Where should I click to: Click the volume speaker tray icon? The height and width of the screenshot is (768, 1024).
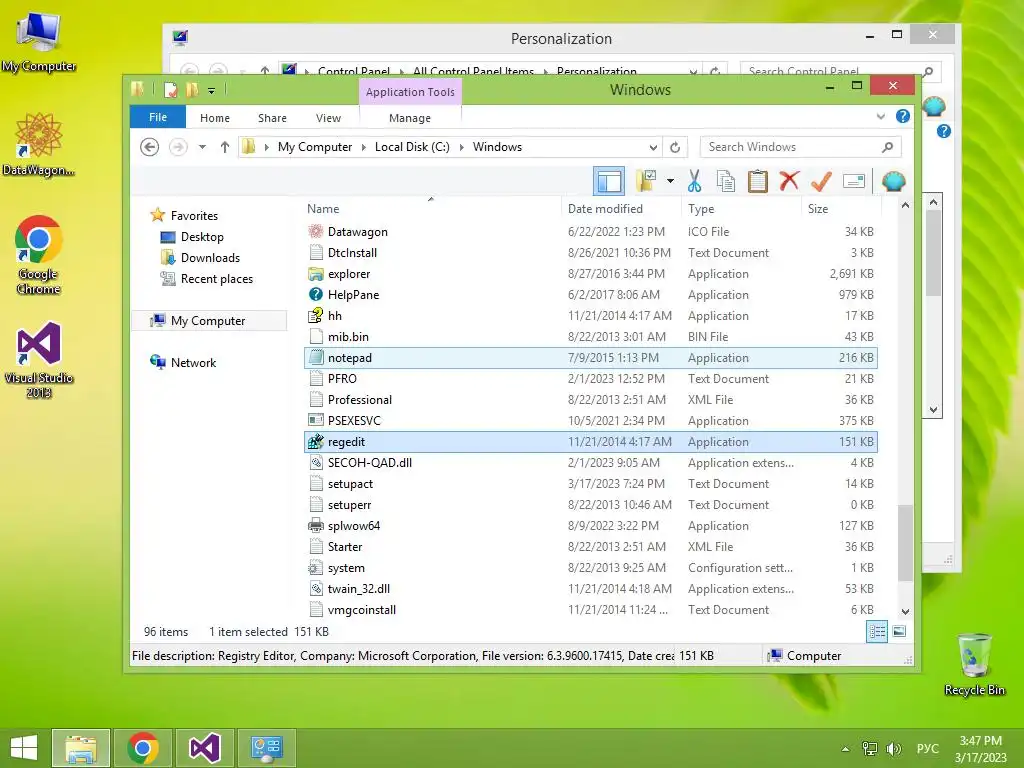893,748
